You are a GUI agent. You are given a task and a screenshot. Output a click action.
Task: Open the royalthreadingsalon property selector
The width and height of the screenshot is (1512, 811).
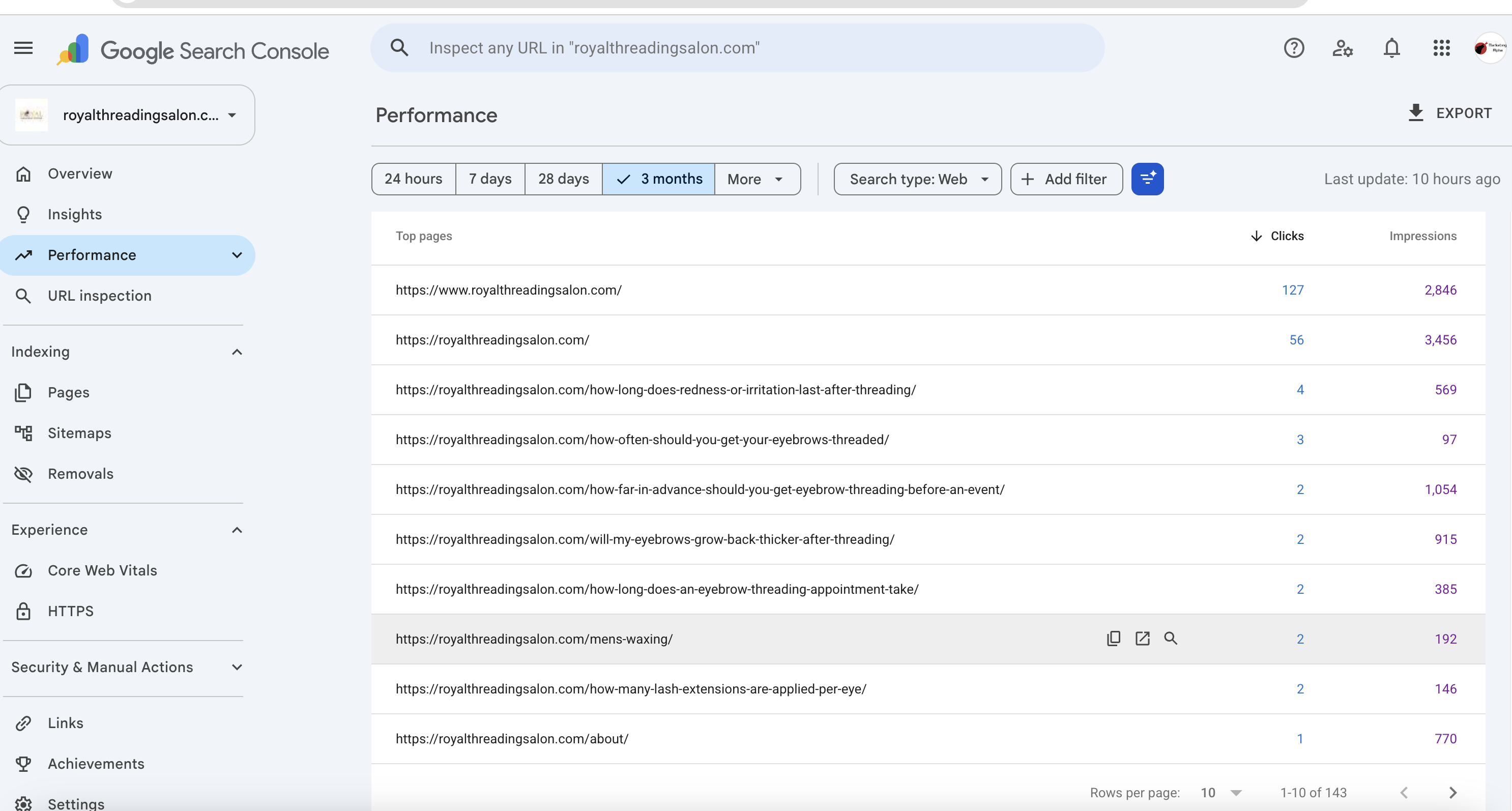click(127, 115)
